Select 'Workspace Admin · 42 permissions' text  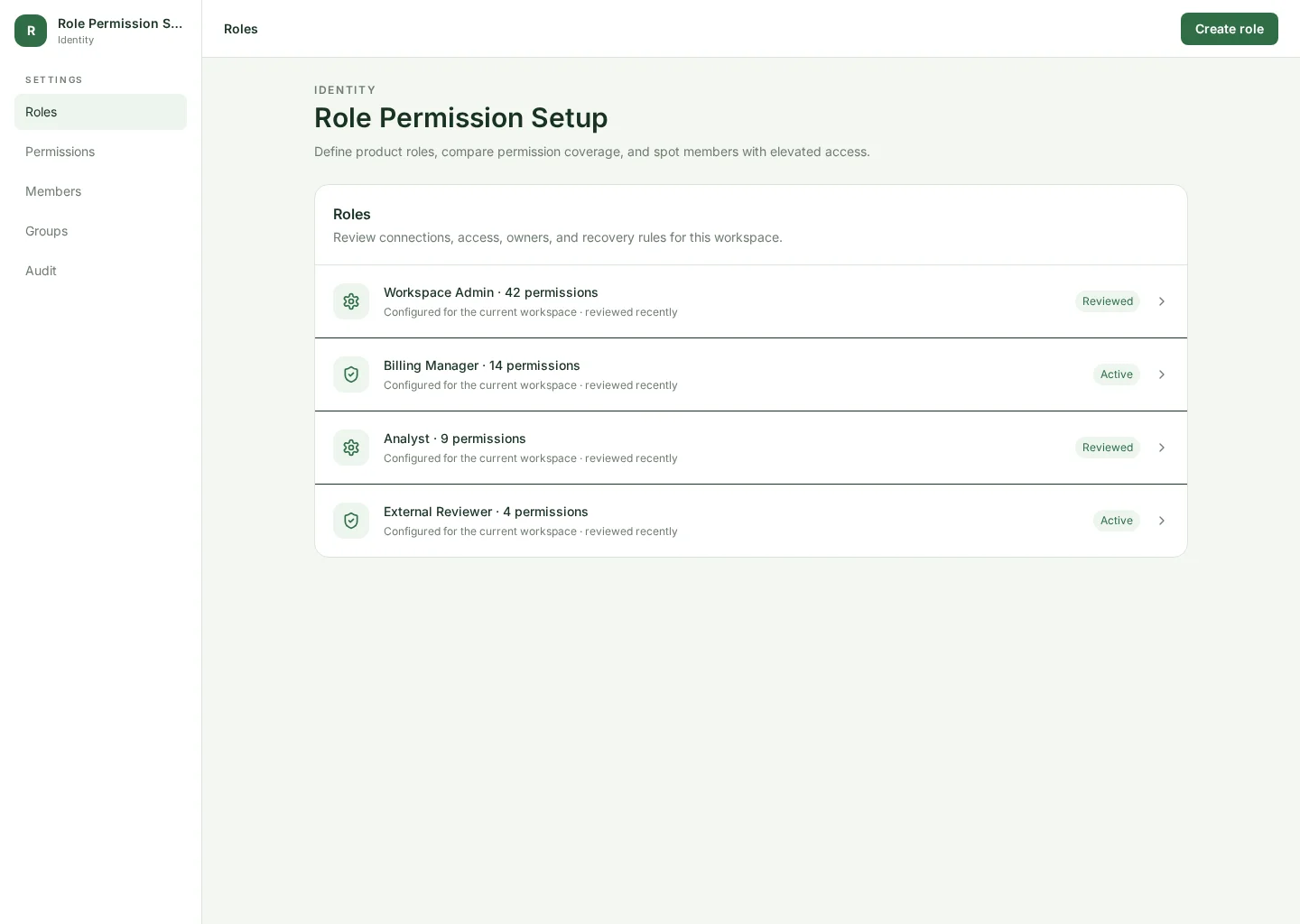point(491,292)
